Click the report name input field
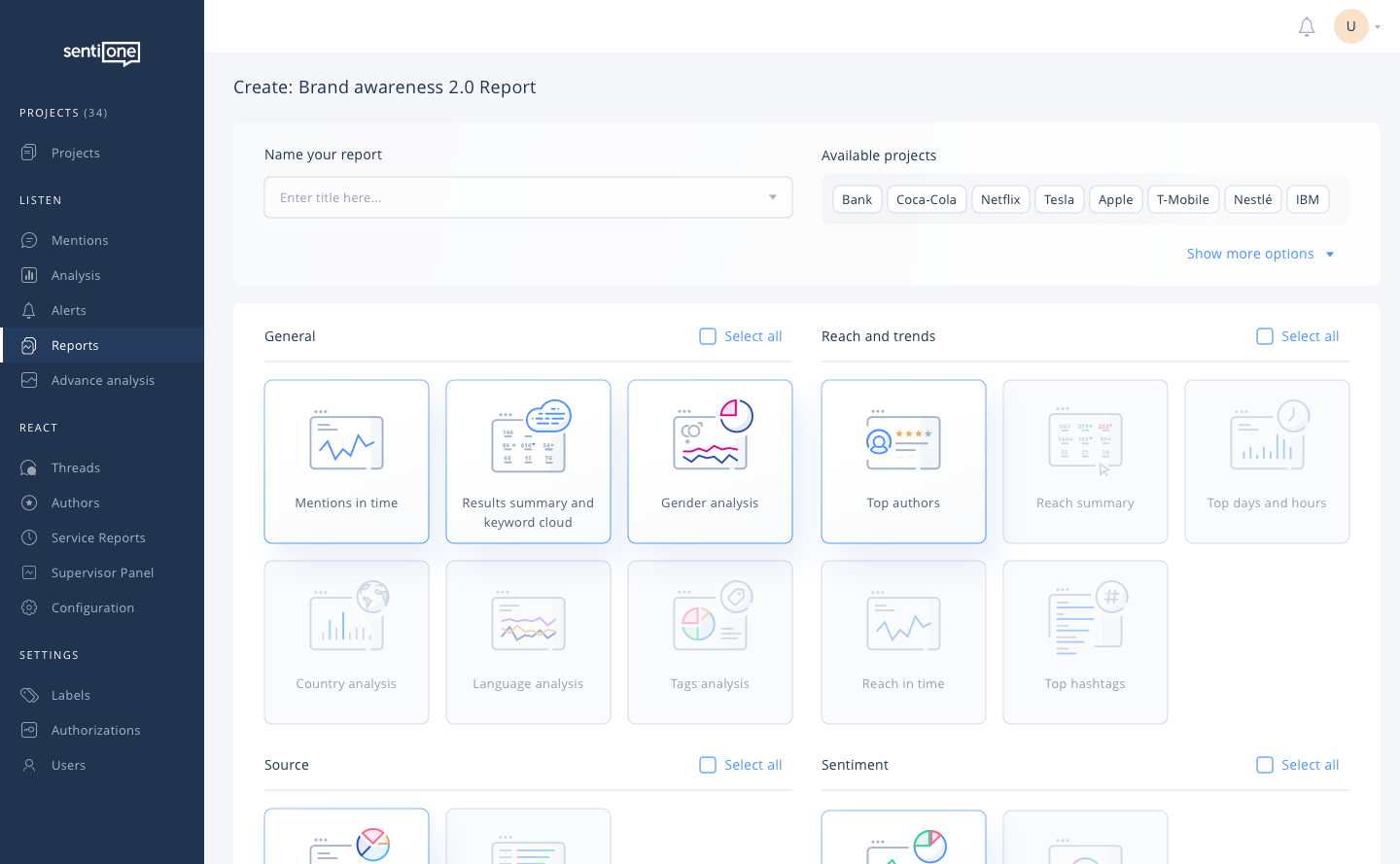The image size is (1400, 864). coord(515,197)
